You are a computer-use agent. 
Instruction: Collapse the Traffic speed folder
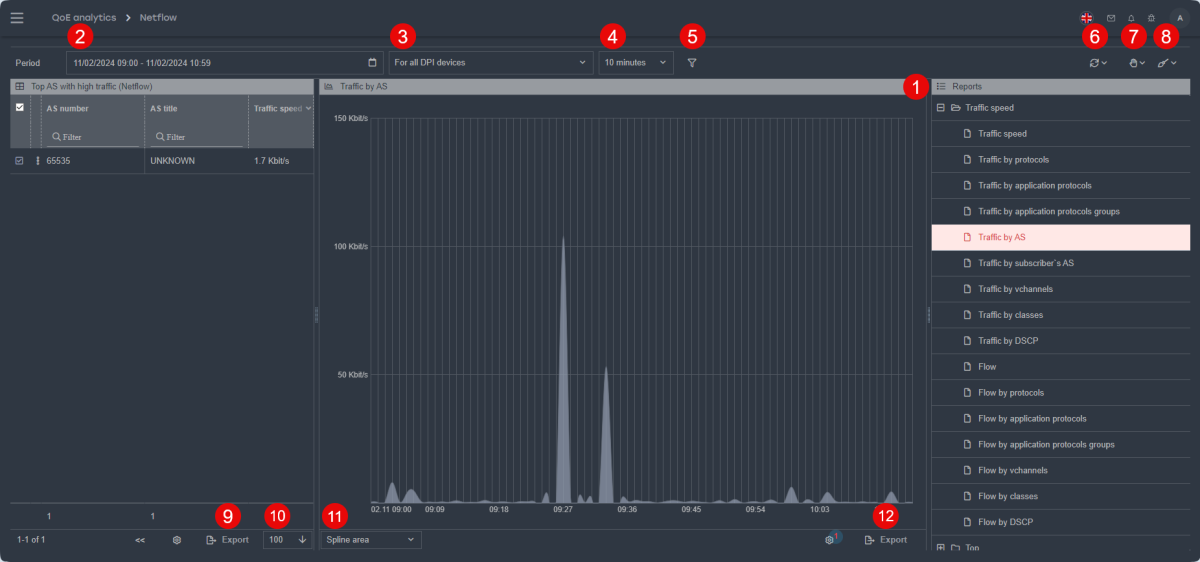click(x=941, y=107)
